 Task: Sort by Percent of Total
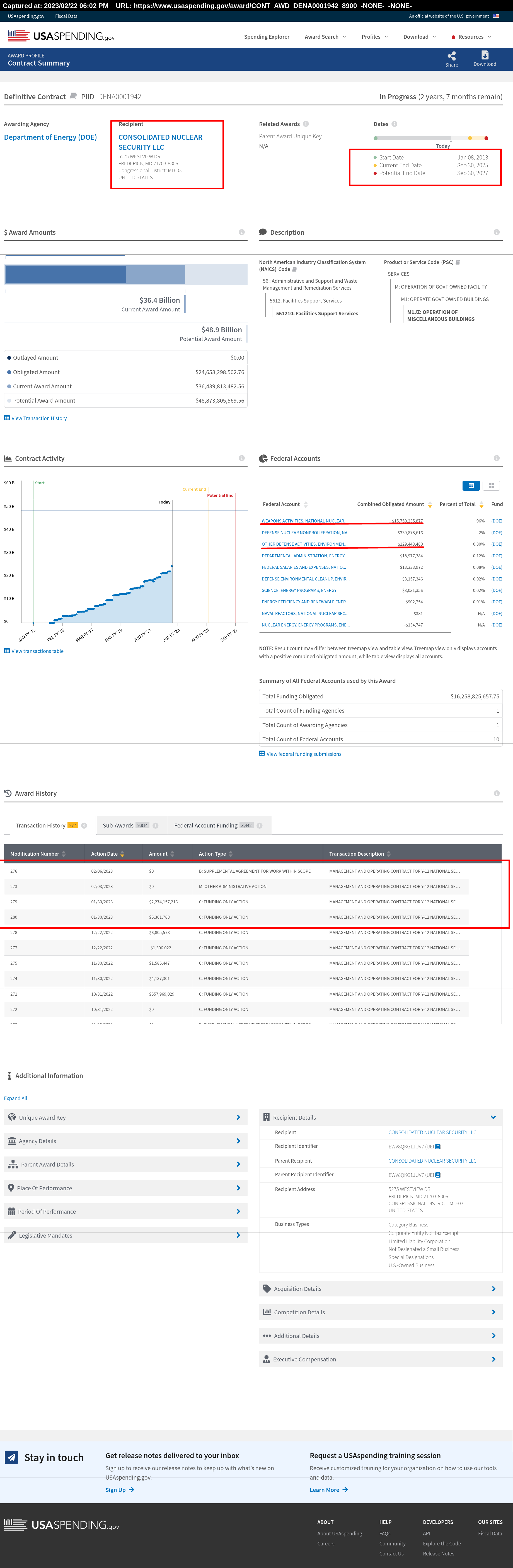pyautogui.click(x=481, y=505)
